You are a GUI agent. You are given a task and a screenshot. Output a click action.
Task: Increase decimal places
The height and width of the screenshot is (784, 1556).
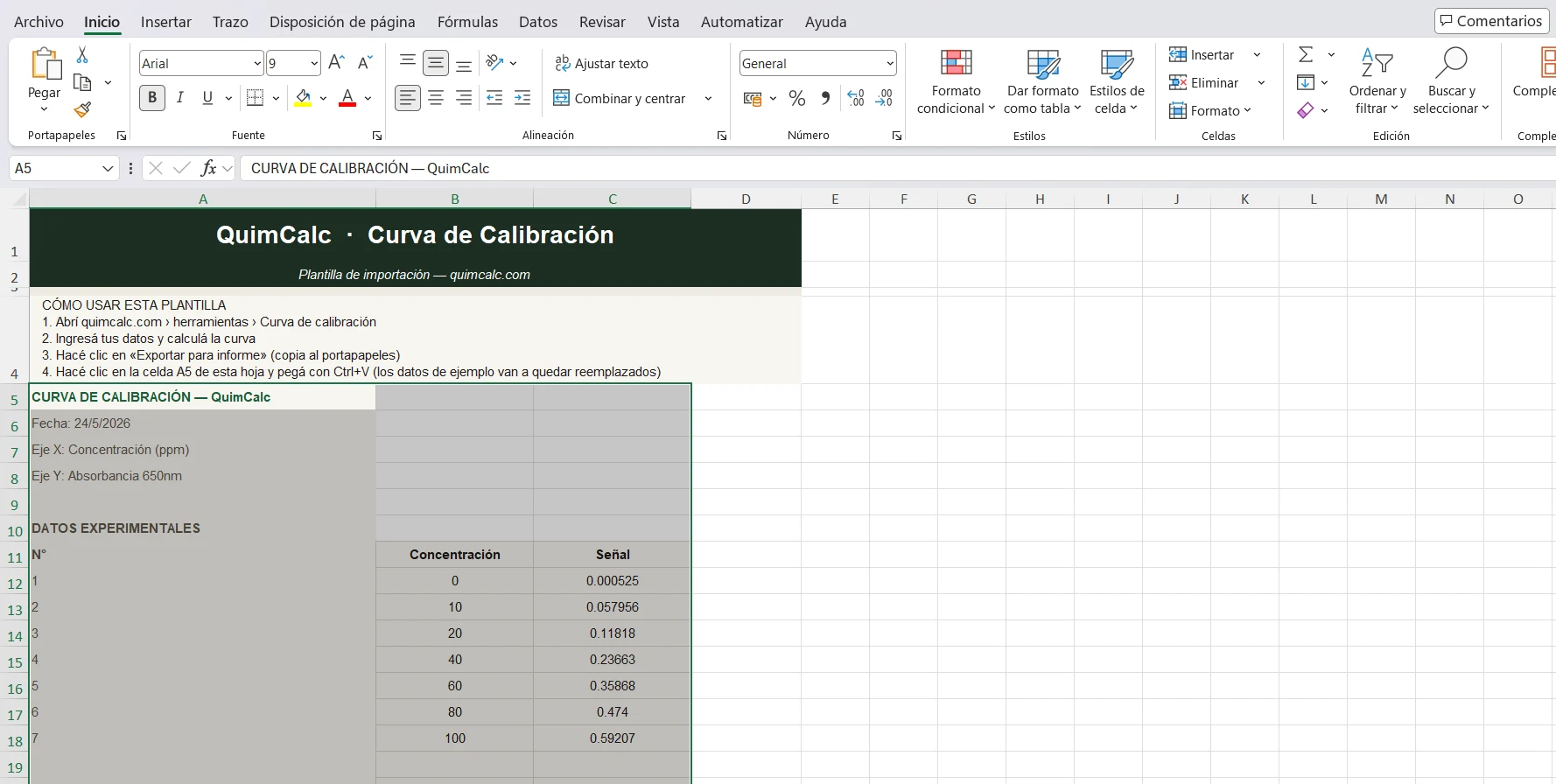point(856,98)
